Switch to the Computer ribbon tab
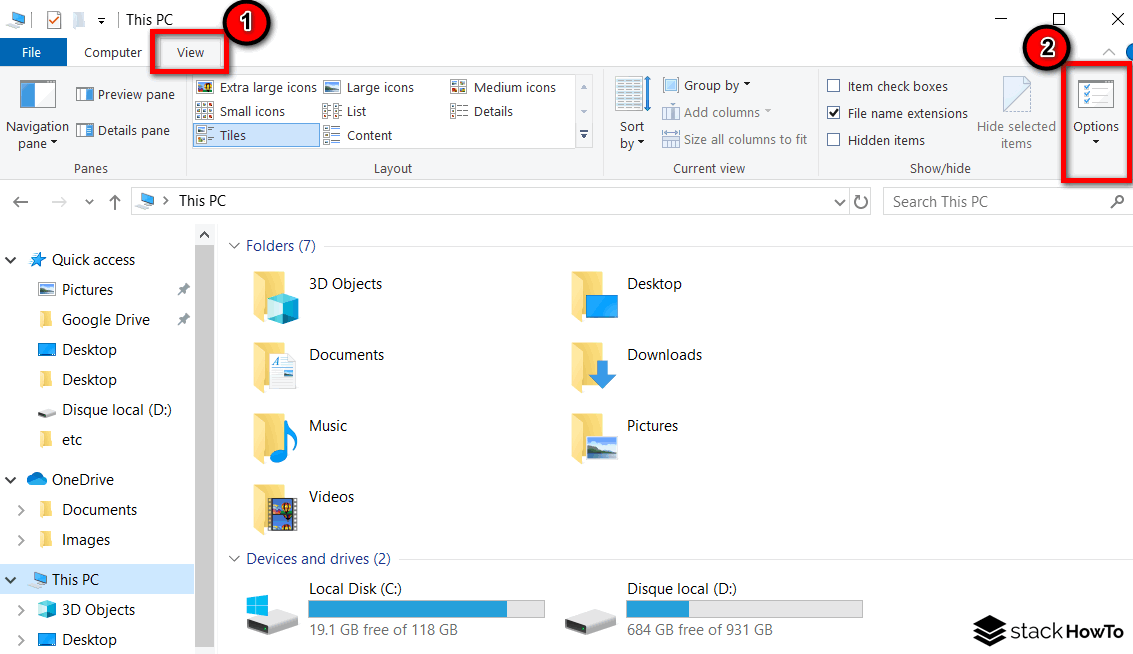 (112, 52)
